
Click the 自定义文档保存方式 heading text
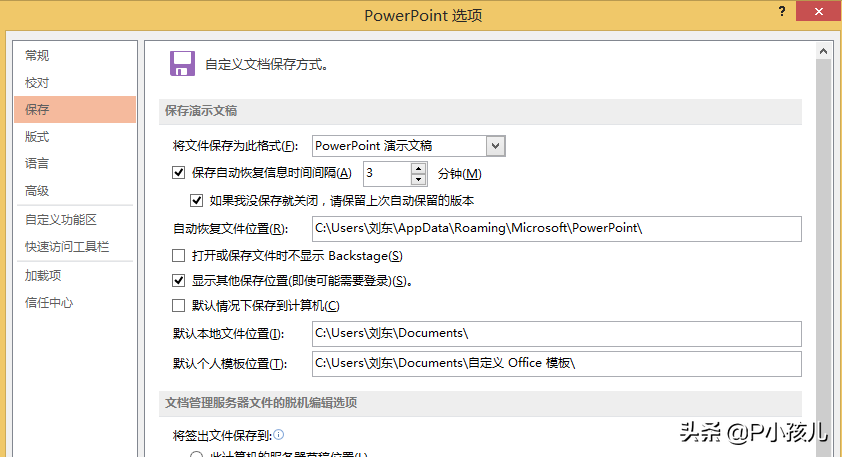click(x=267, y=65)
